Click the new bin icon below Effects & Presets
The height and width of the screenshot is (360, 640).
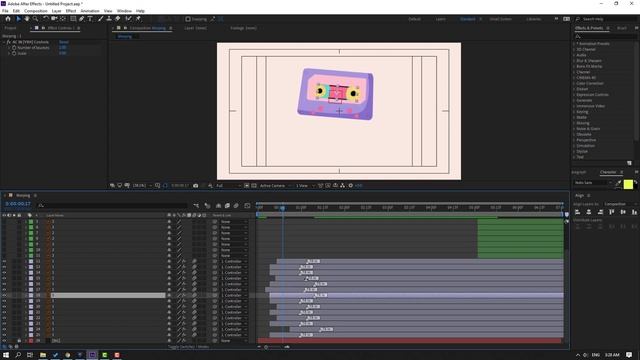(x=629, y=163)
